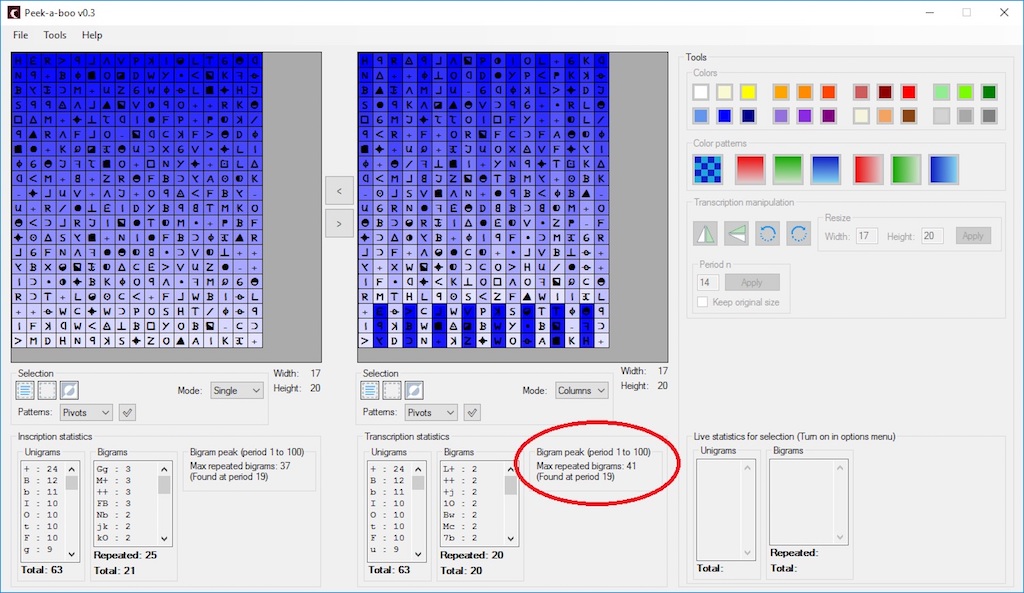The image size is (1024, 593).
Task: Click the Resize Width input field
Action: tap(867, 236)
